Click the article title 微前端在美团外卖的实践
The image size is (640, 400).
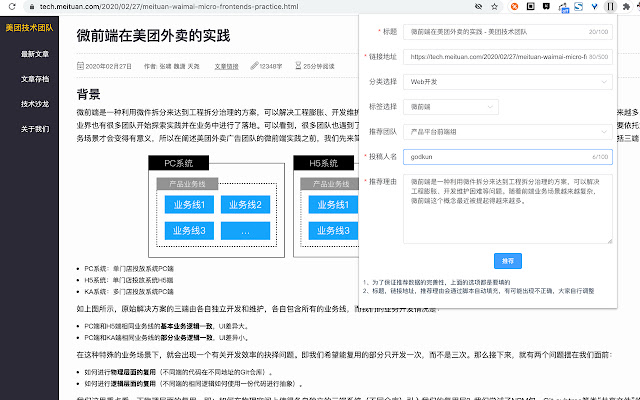coord(153,36)
